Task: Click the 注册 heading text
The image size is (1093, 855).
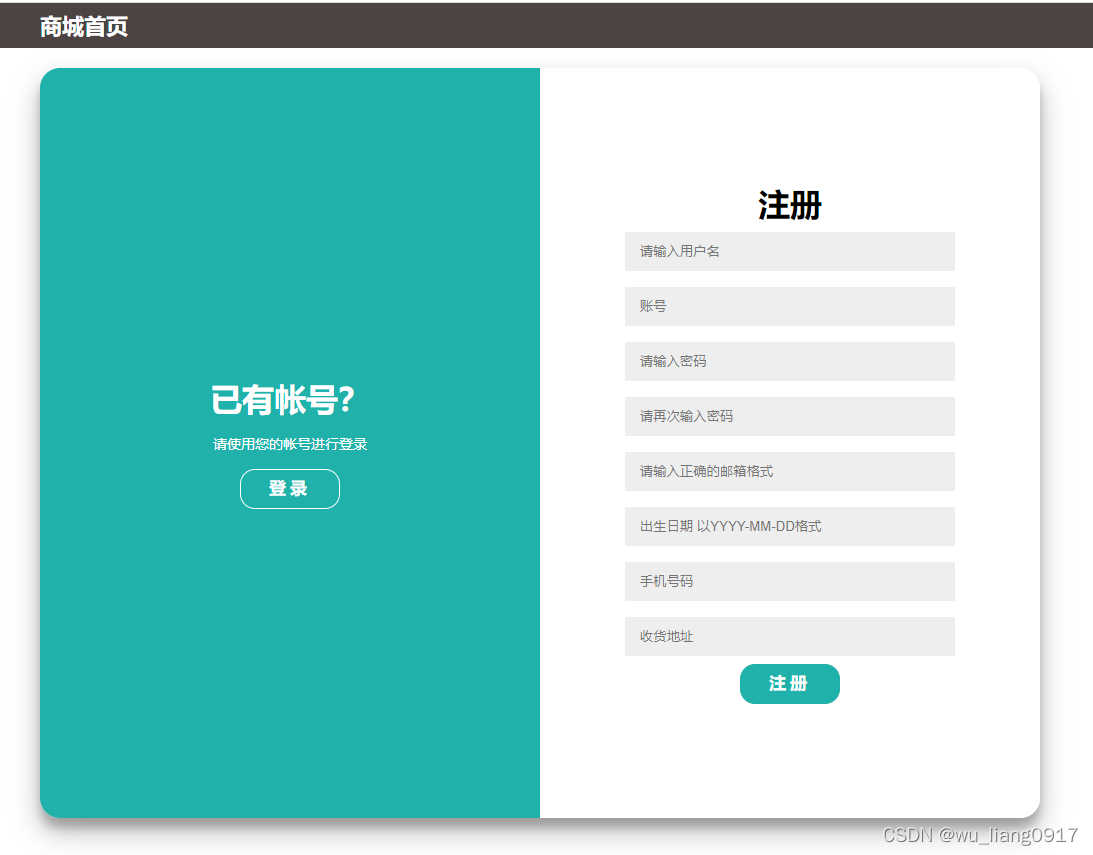Action: (790, 206)
